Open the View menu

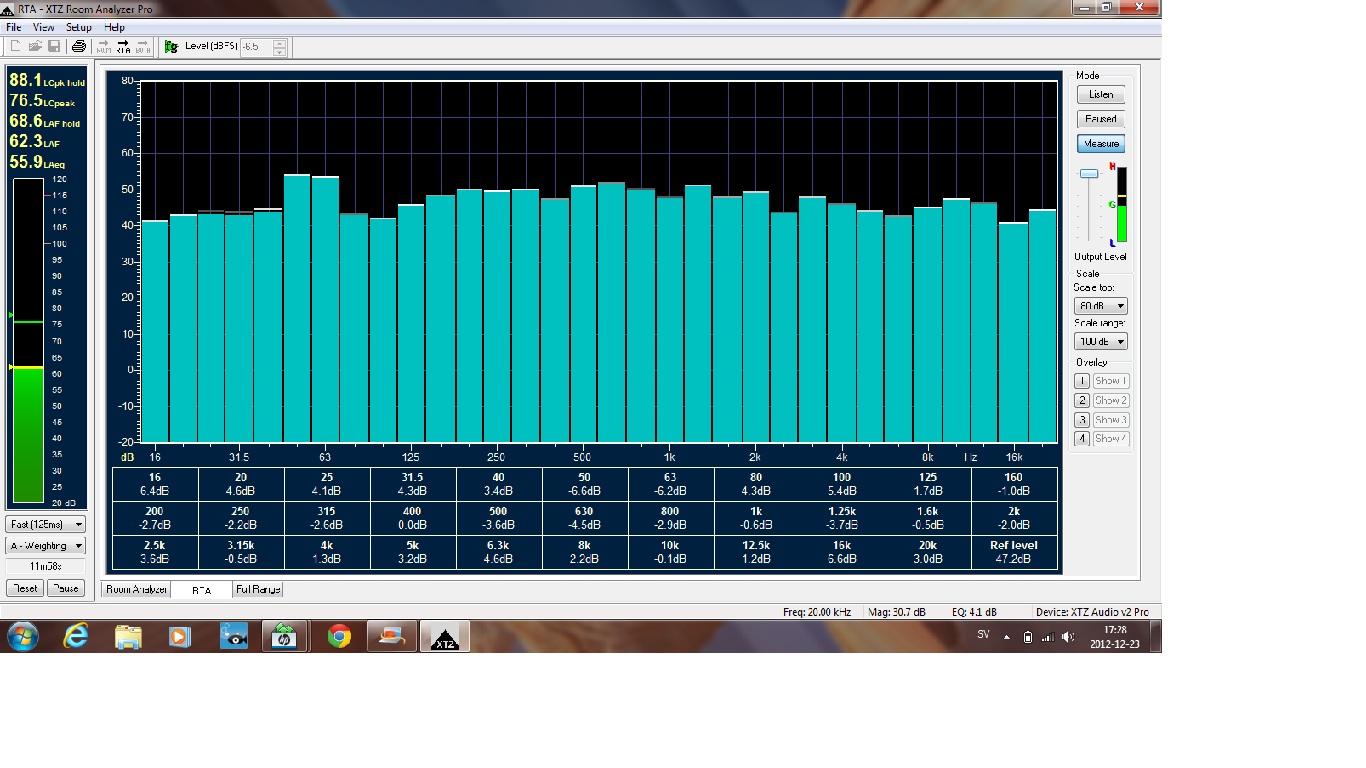(x=44, y=27)
